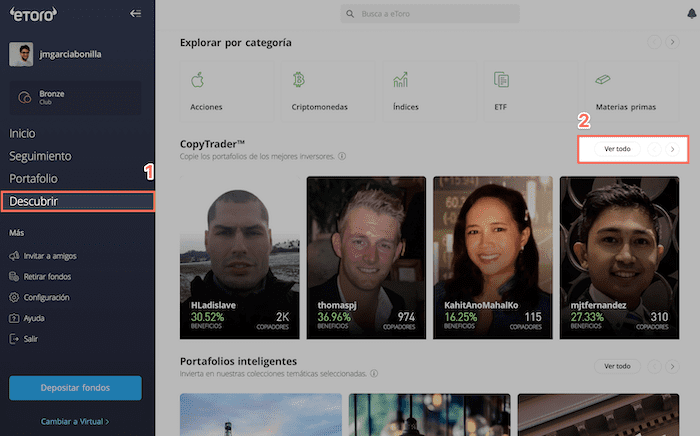Click the ETF documents icon
The image size is (700, 436).
(501, 79)
